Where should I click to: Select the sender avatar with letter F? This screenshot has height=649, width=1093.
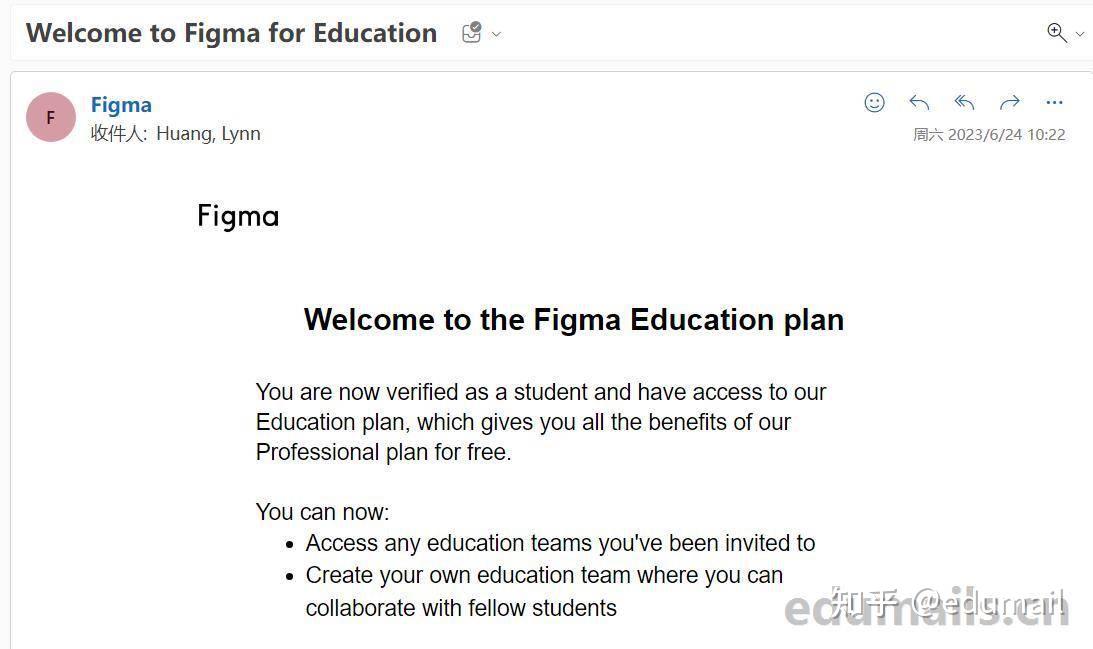click(50, 117)
